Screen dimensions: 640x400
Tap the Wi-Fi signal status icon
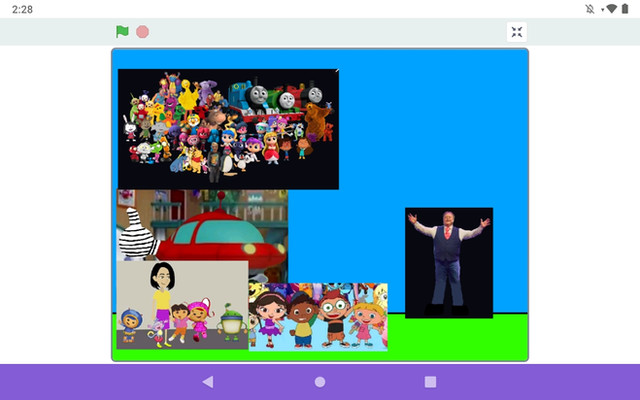click(611, 9)
